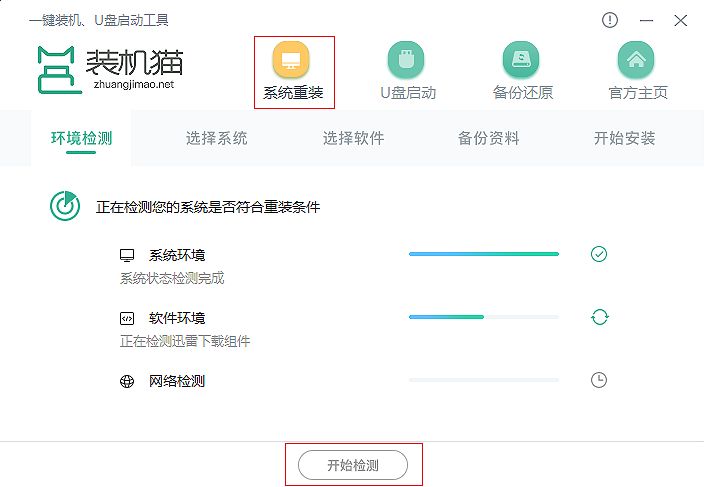Click the info exclamation icon in title bar
The width and height of the screenshot is (707, 487).
click(610, 20)
